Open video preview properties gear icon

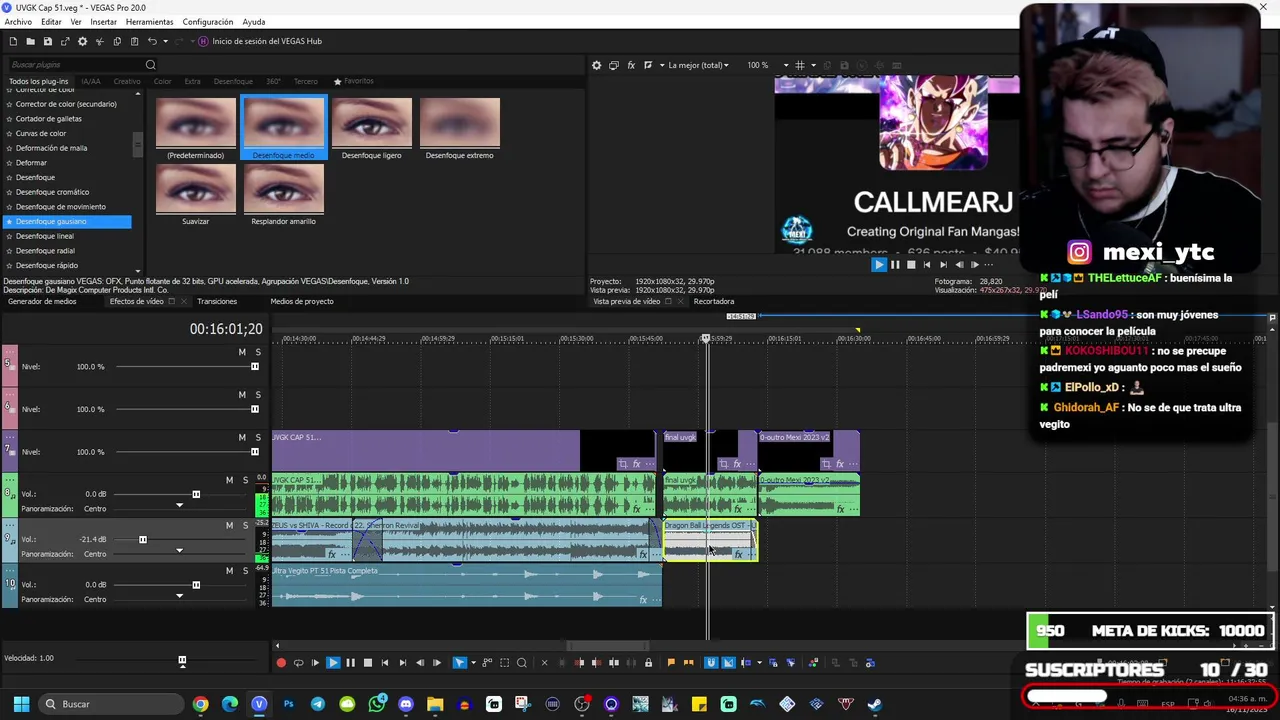[597, 65]
